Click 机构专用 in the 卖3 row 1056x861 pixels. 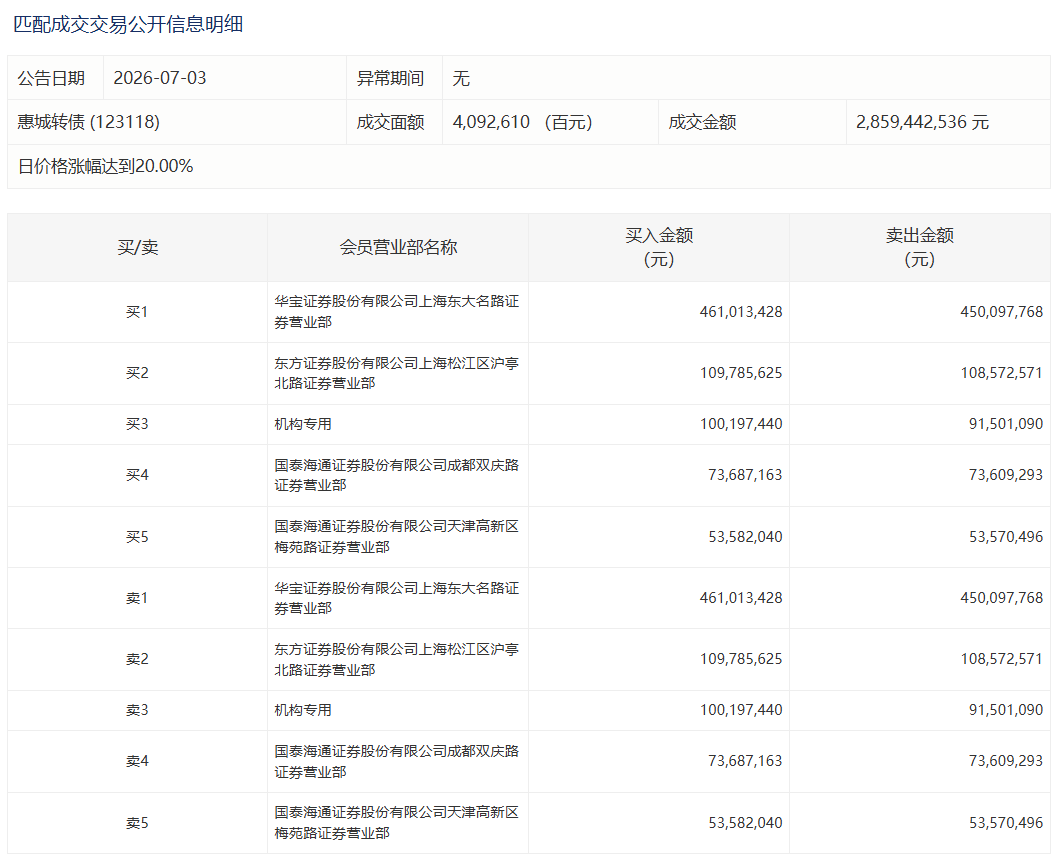[x=303, y=711]
